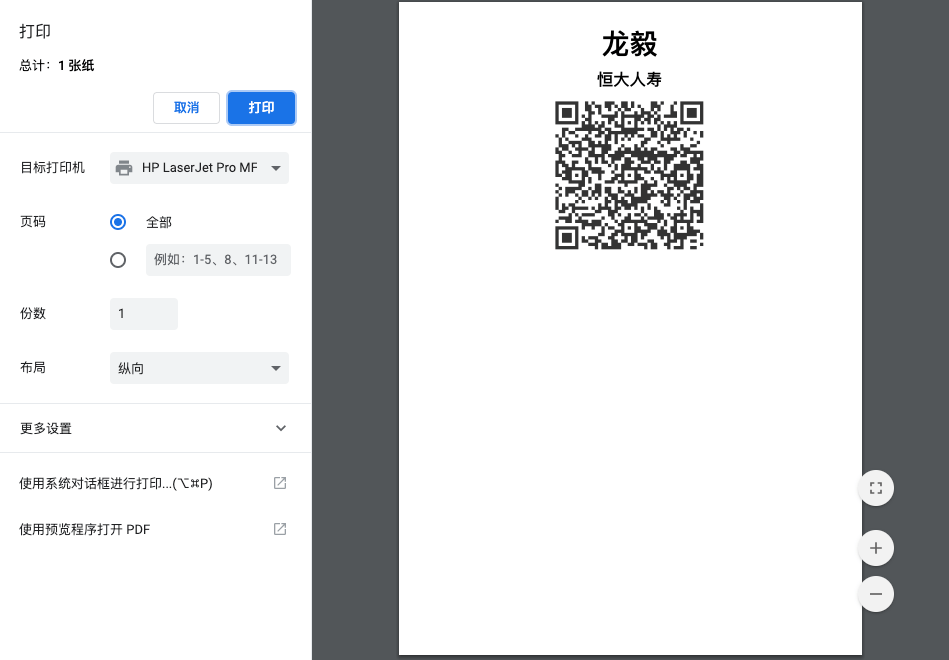Click the printer icon in destination field
The height and width of the screenshot is (660, 949).
(124, 168)
